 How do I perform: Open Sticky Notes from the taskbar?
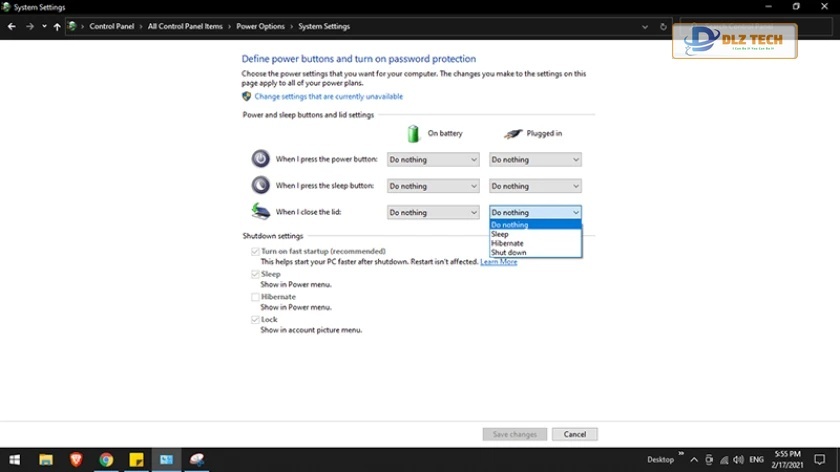point(136,460)
